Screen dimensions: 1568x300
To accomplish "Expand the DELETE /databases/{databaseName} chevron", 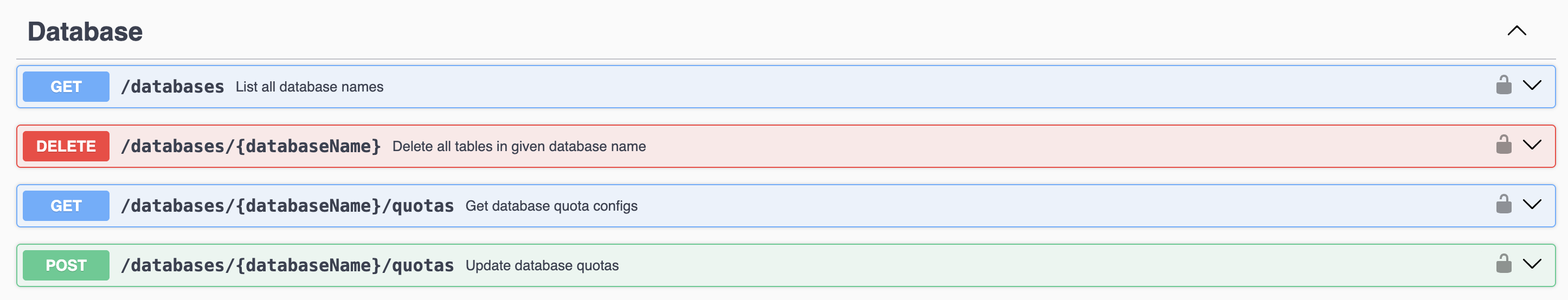I will 1532,145.
